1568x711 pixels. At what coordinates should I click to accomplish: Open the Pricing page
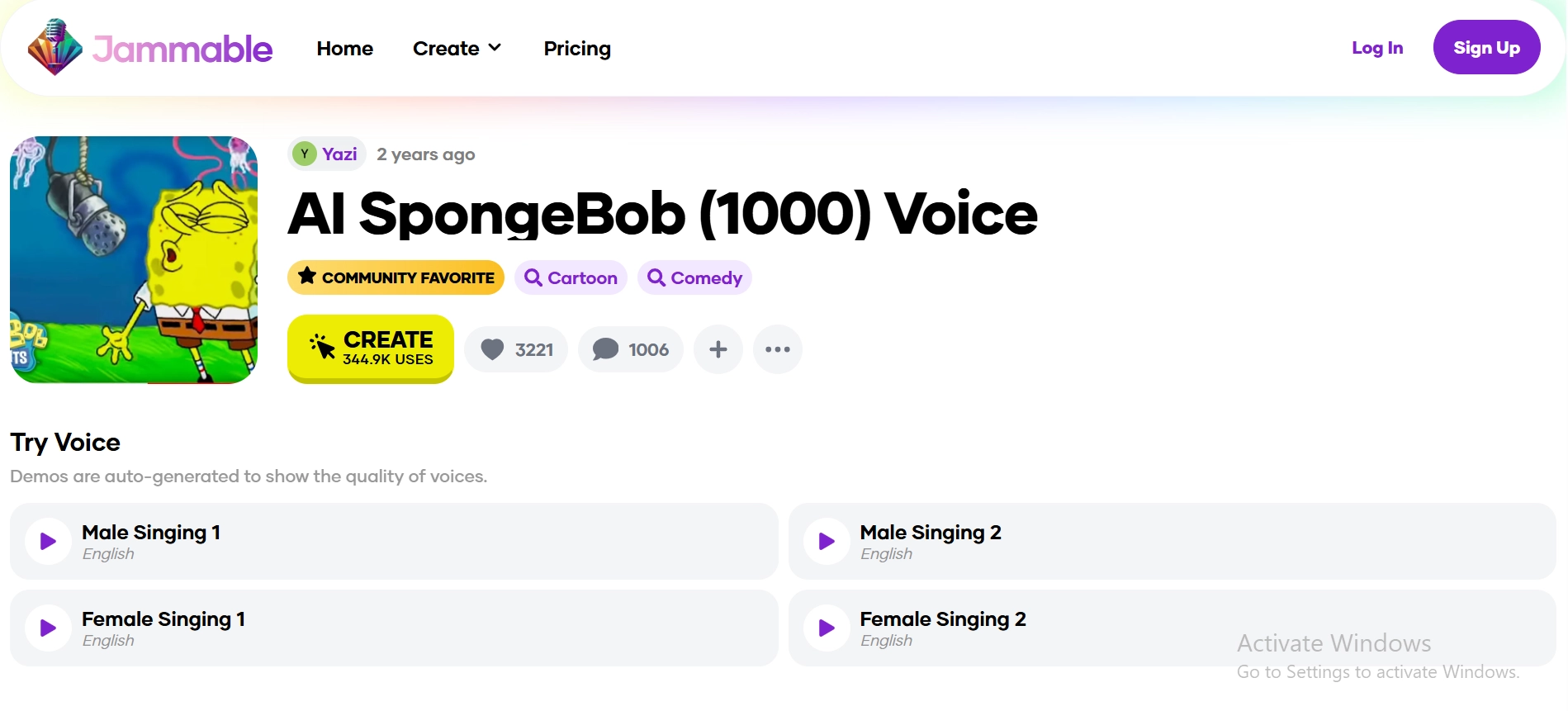577,48
